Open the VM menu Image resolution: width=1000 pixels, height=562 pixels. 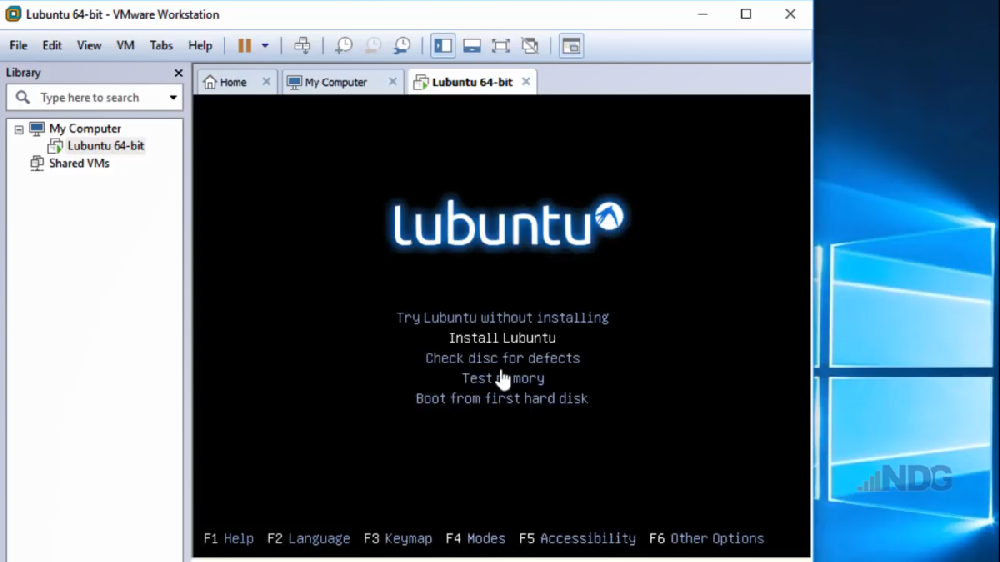(125, 46)
